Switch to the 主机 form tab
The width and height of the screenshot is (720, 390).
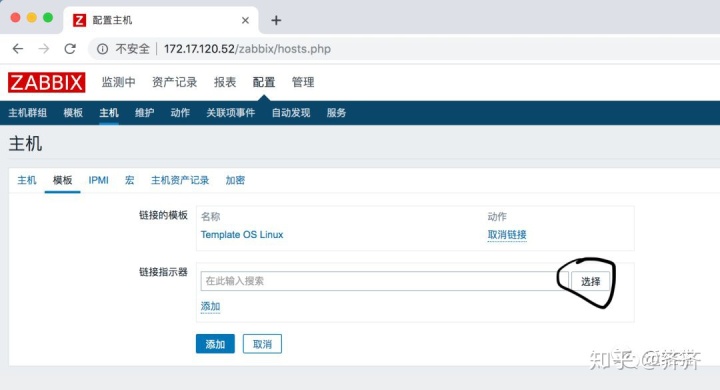point(27,180)
